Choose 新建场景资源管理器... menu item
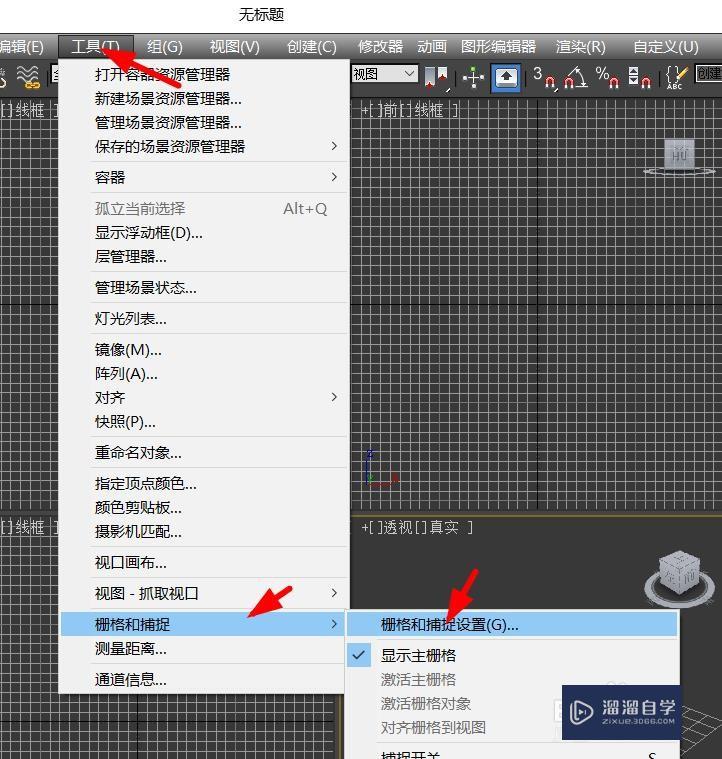 click(x=203, y=99)
